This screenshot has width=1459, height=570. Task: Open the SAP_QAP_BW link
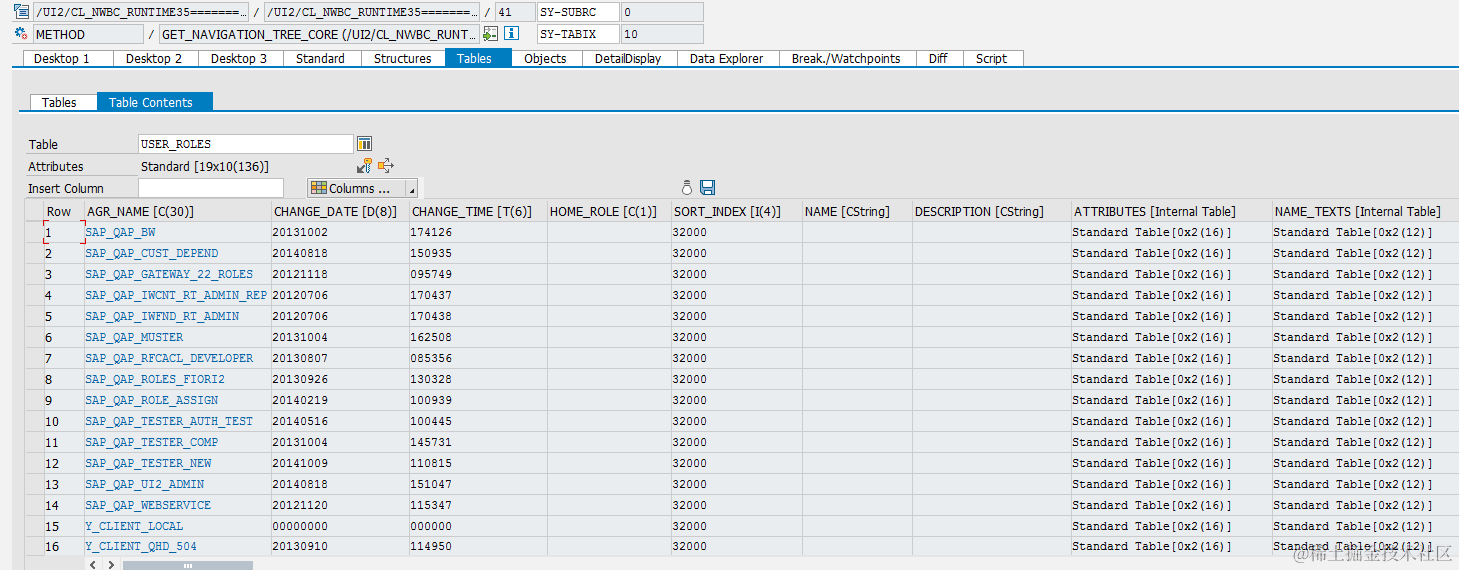pos(120,232)
